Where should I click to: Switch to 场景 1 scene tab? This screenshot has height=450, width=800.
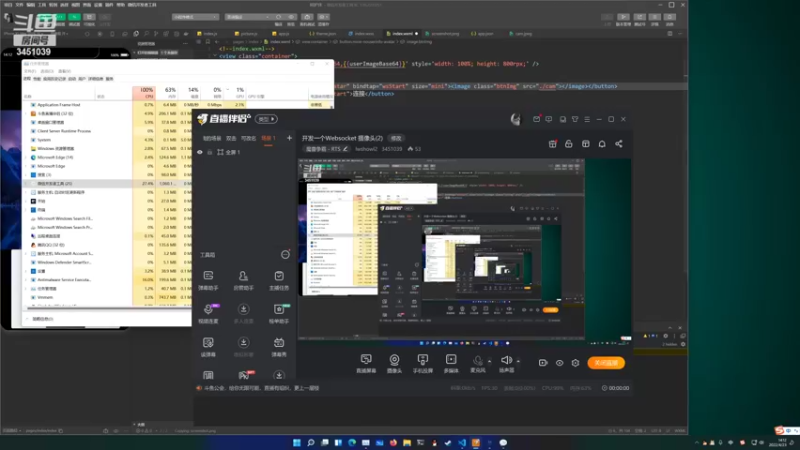click(x=268, y=138)
